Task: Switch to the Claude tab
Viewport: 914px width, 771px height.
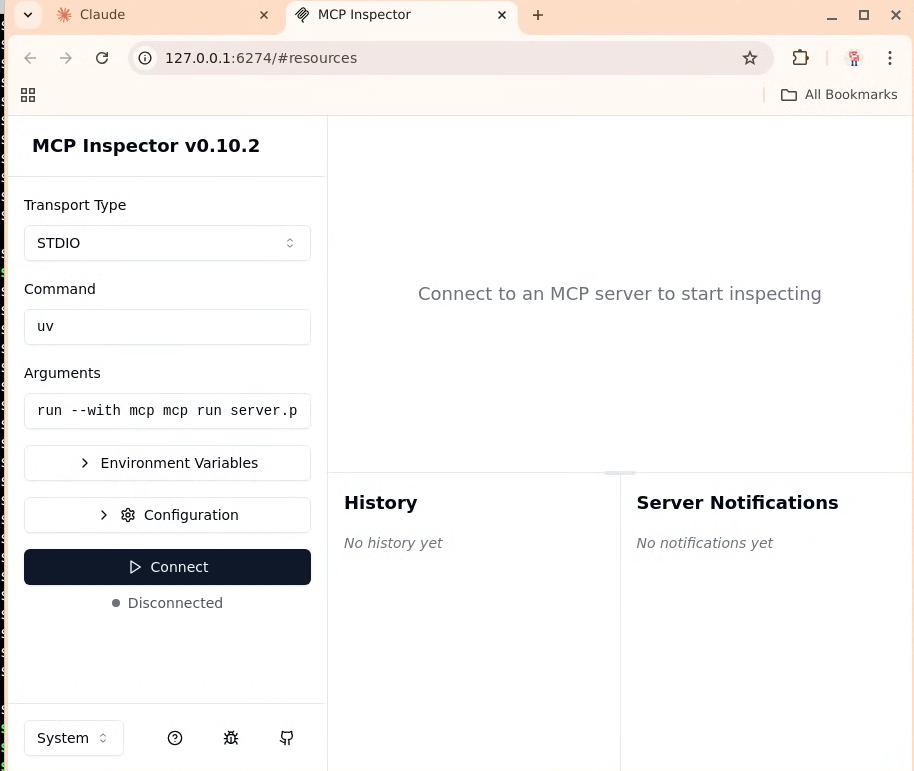Action: (163, 15)
